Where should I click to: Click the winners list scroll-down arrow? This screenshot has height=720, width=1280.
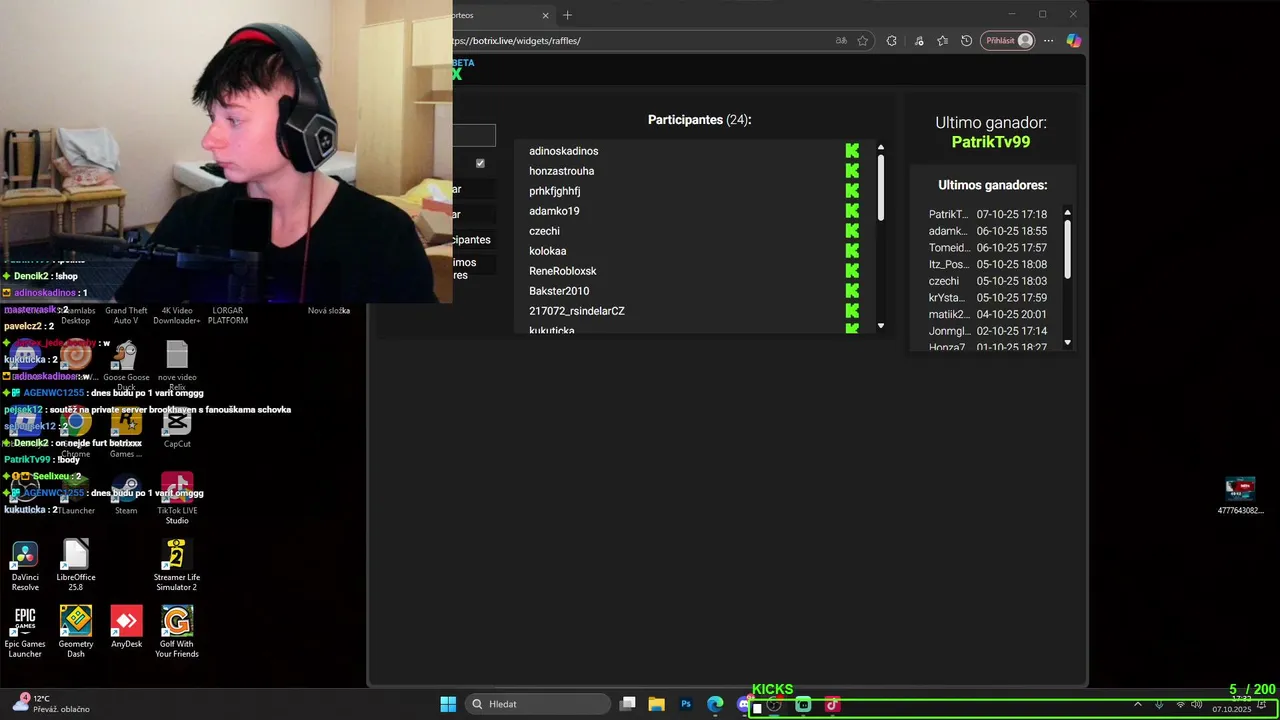(1067, 343)
